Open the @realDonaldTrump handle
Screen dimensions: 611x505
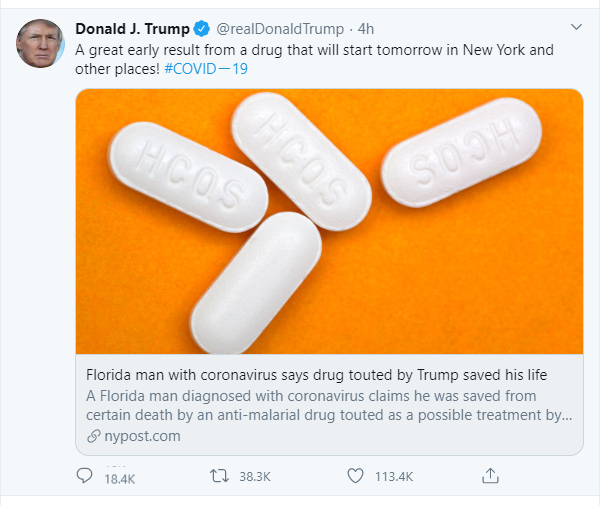click(279, 28)
